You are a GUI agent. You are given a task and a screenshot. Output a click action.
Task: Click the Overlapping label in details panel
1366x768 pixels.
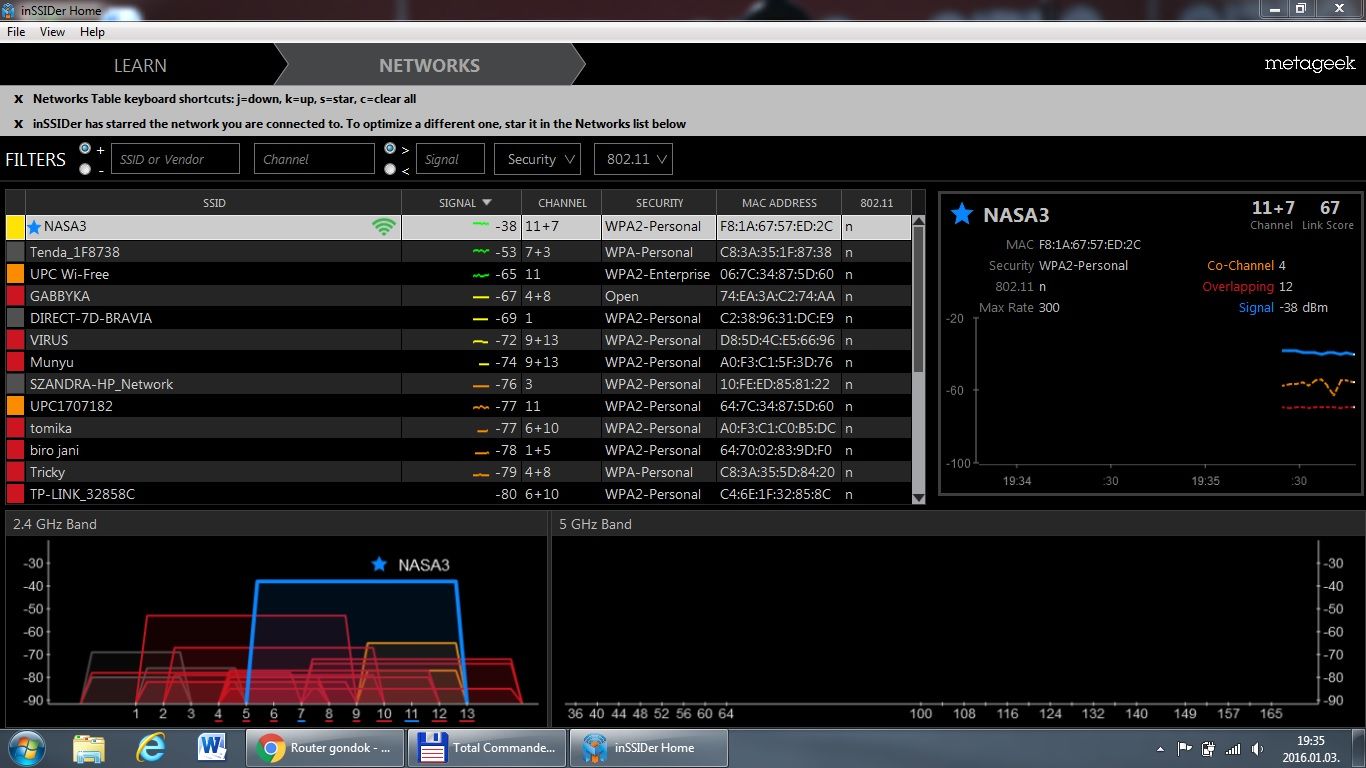point(1238,287)
